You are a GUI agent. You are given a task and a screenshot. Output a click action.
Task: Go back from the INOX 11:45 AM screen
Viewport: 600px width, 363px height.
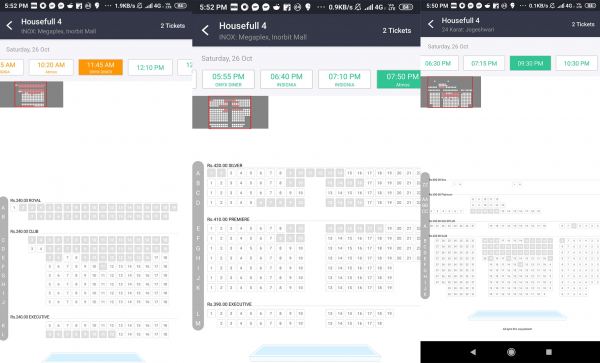click(x=10, y=26)
